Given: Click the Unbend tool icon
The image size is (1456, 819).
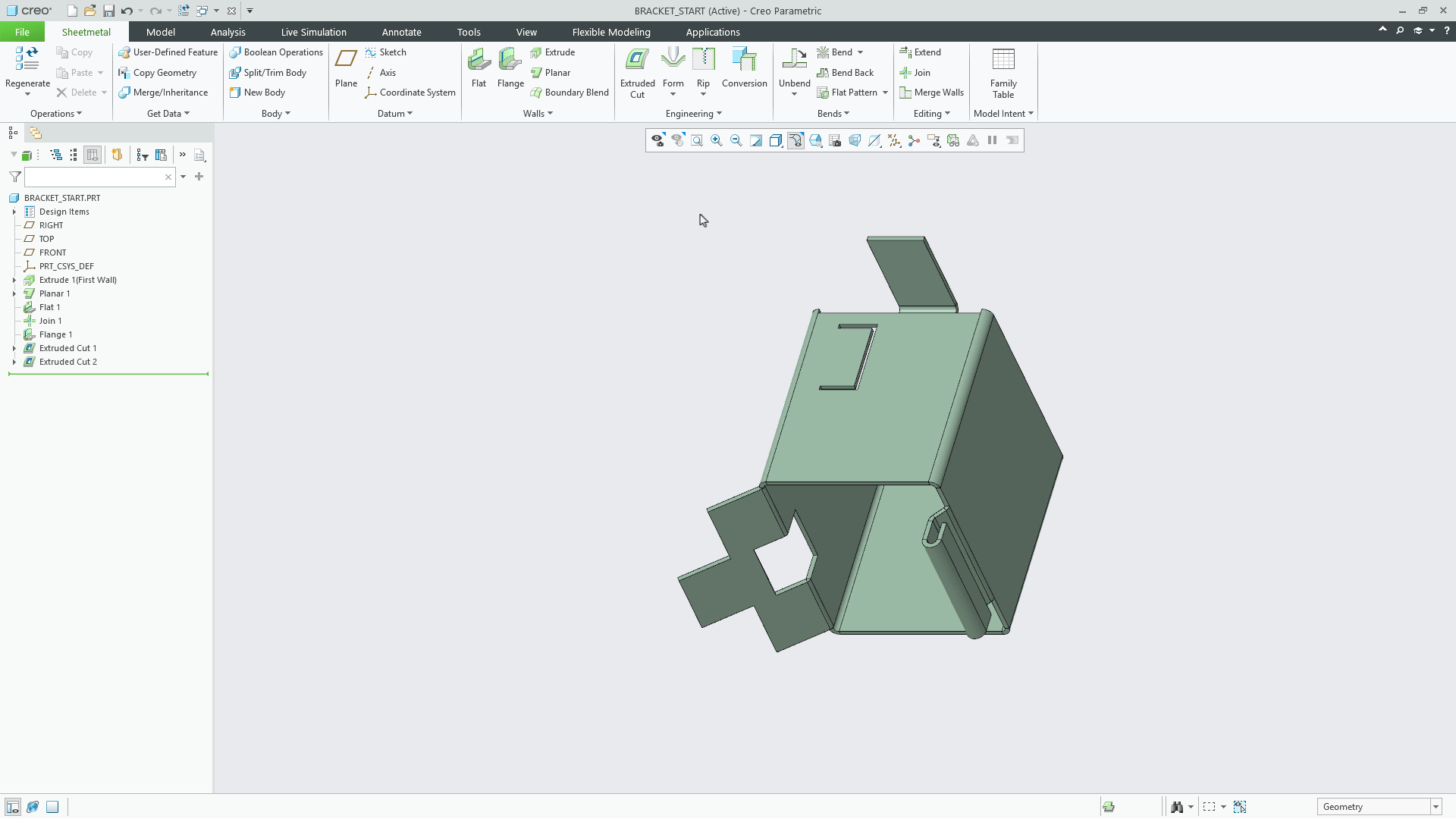Looking at the screenshot, I should pyautogui.click(x=794, y=59).
